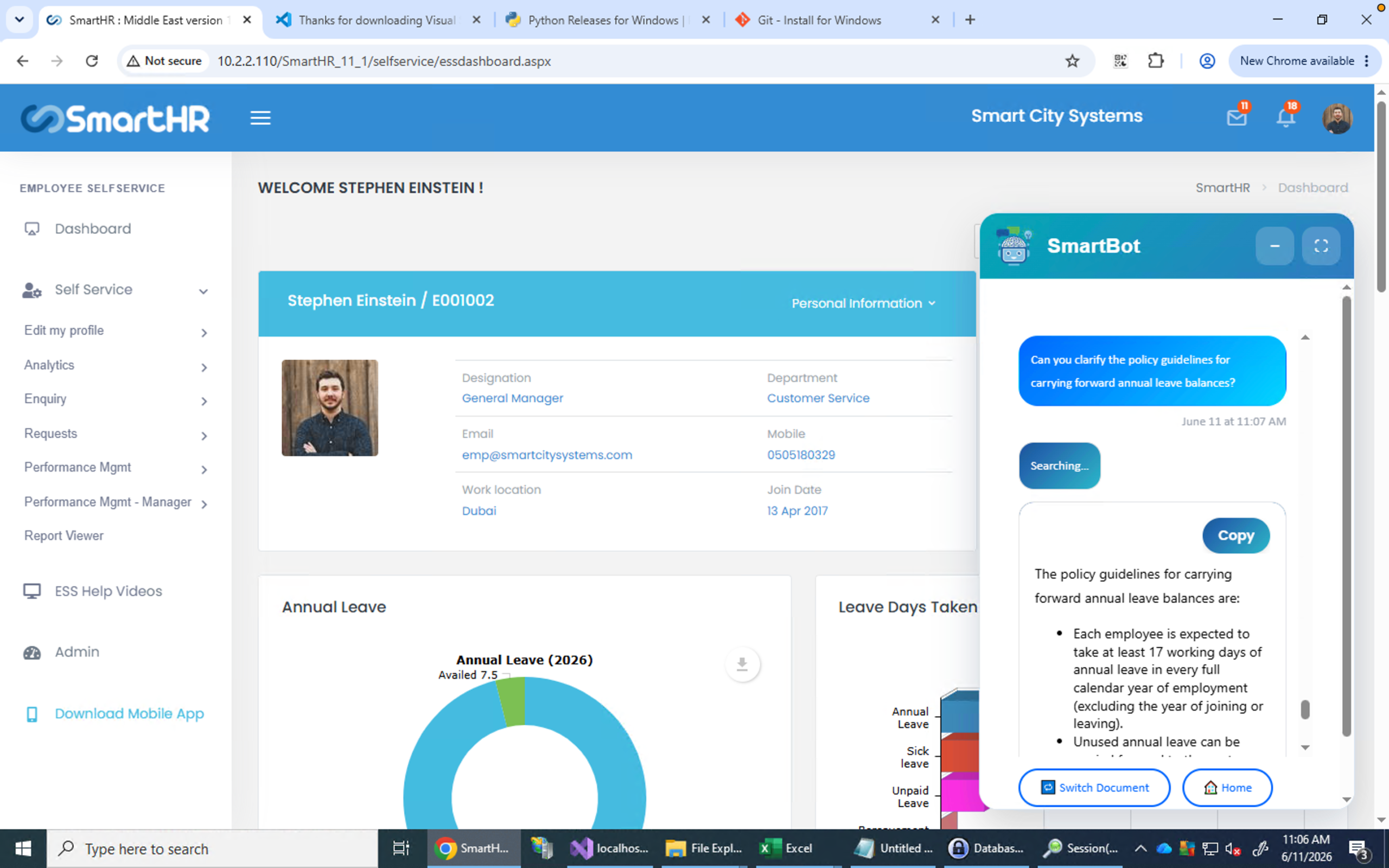
Task: Click the green Availed slice of donut chart
Action: pos(513,701)
